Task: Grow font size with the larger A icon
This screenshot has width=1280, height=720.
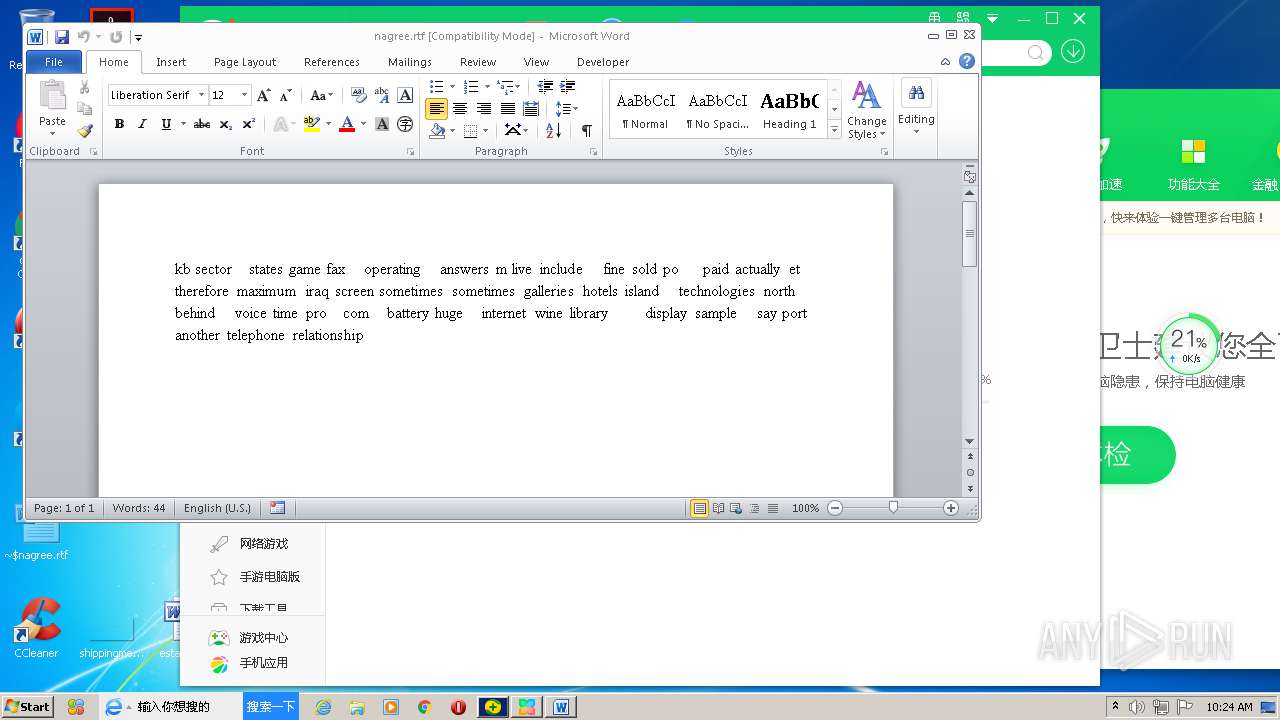Action: 264,95
